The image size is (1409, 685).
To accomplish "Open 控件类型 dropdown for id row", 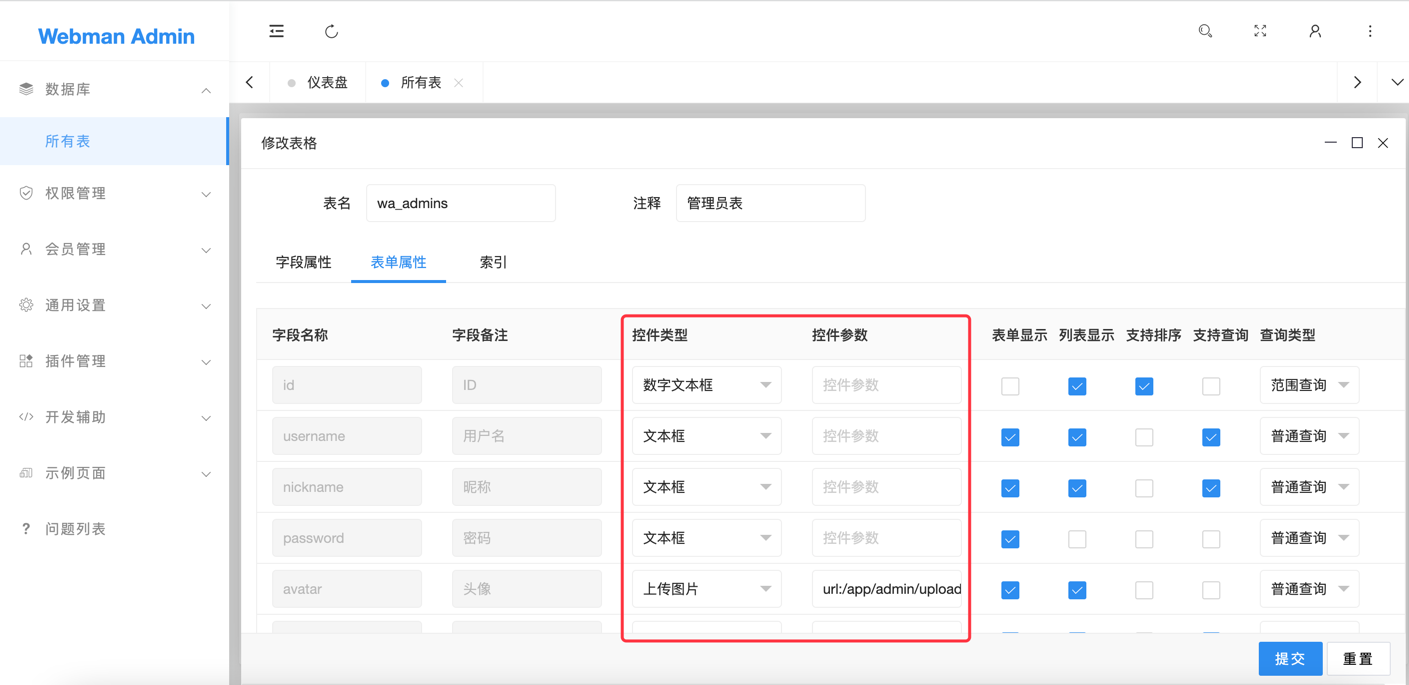I will pos(707,385).
